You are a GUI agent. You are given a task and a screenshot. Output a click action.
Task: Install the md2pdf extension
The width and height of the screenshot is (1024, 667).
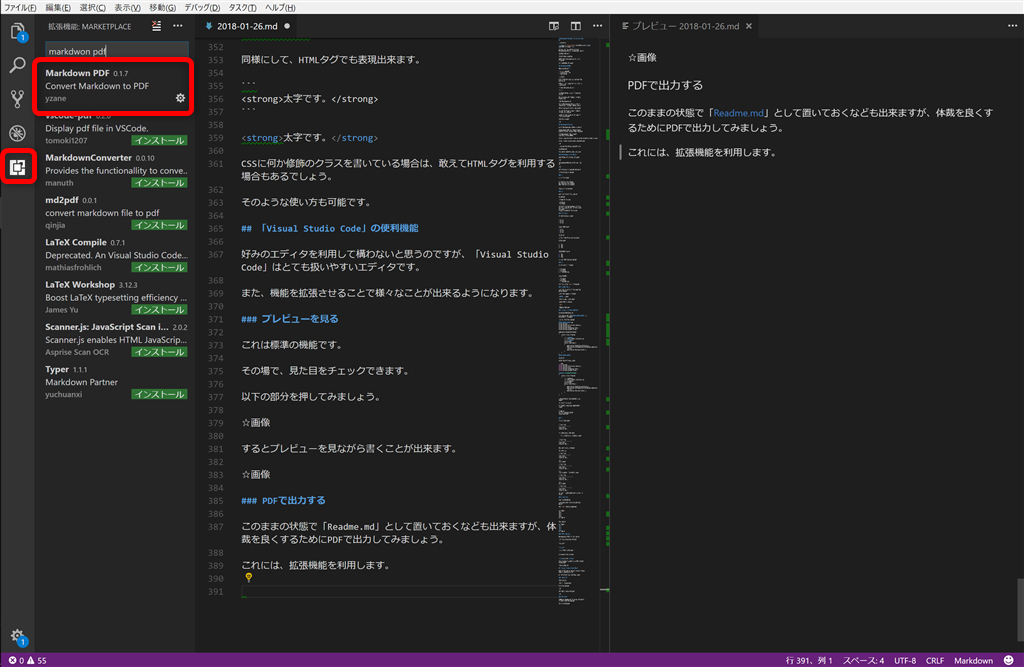(159, 225)
